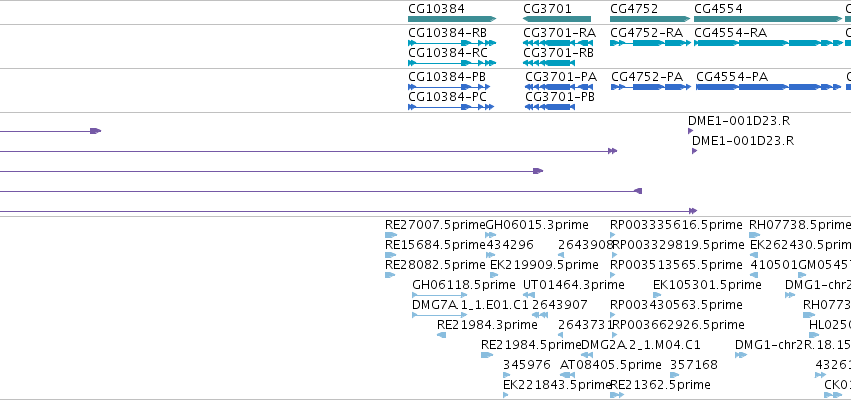
Task: Open the CG4554-PA protein label
Action: click(x=732, y=77)
